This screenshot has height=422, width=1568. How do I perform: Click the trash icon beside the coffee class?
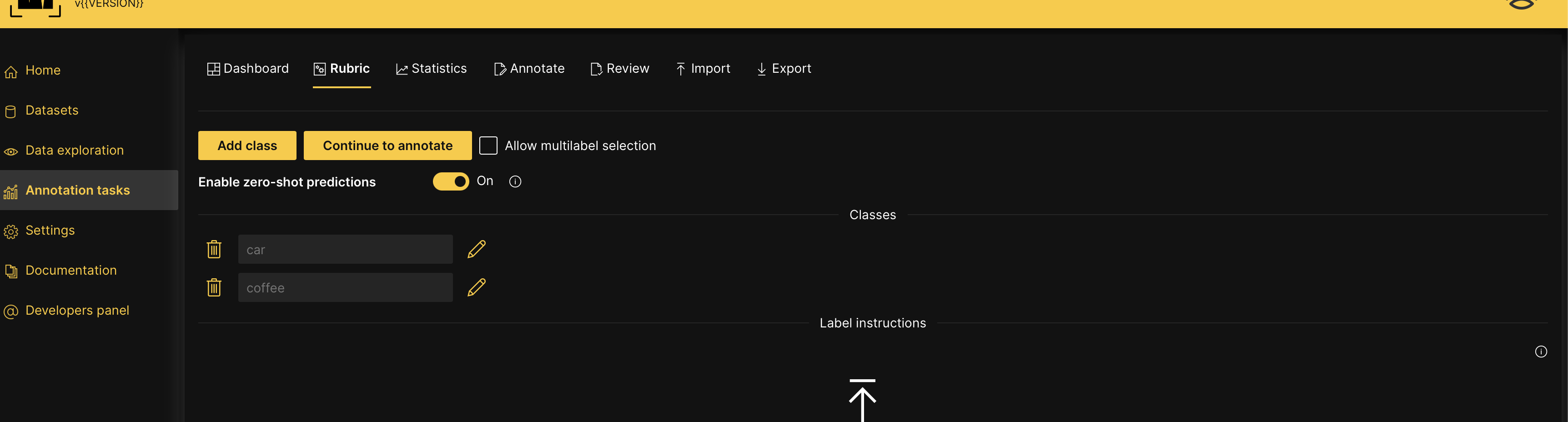[214, 287]
